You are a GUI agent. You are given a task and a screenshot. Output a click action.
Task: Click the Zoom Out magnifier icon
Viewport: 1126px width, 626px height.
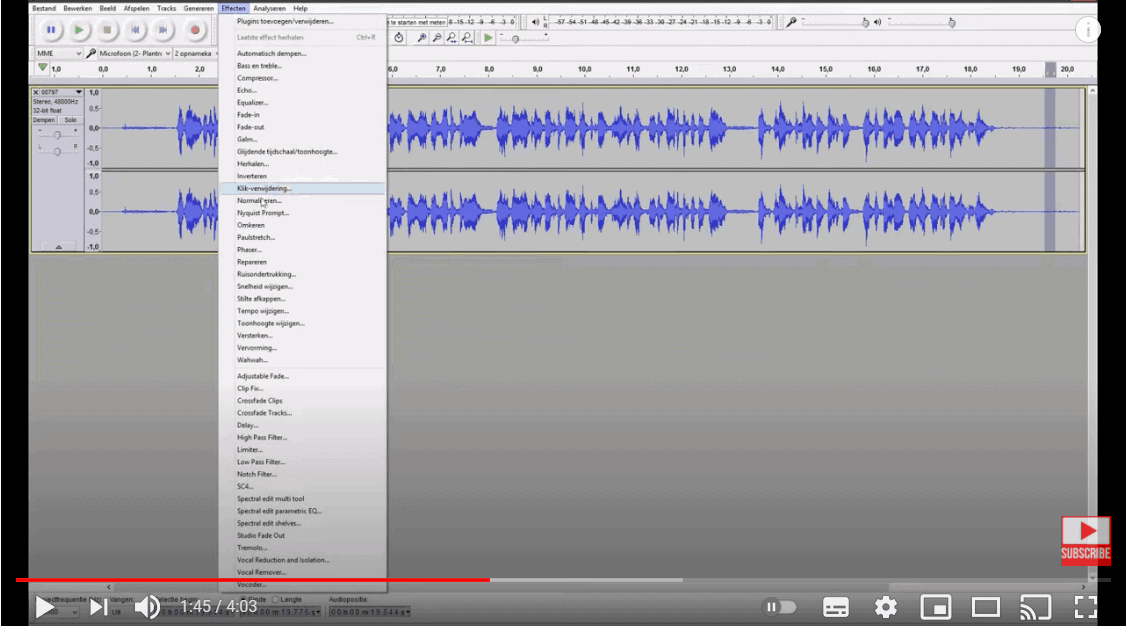click(x=437, y=37)
